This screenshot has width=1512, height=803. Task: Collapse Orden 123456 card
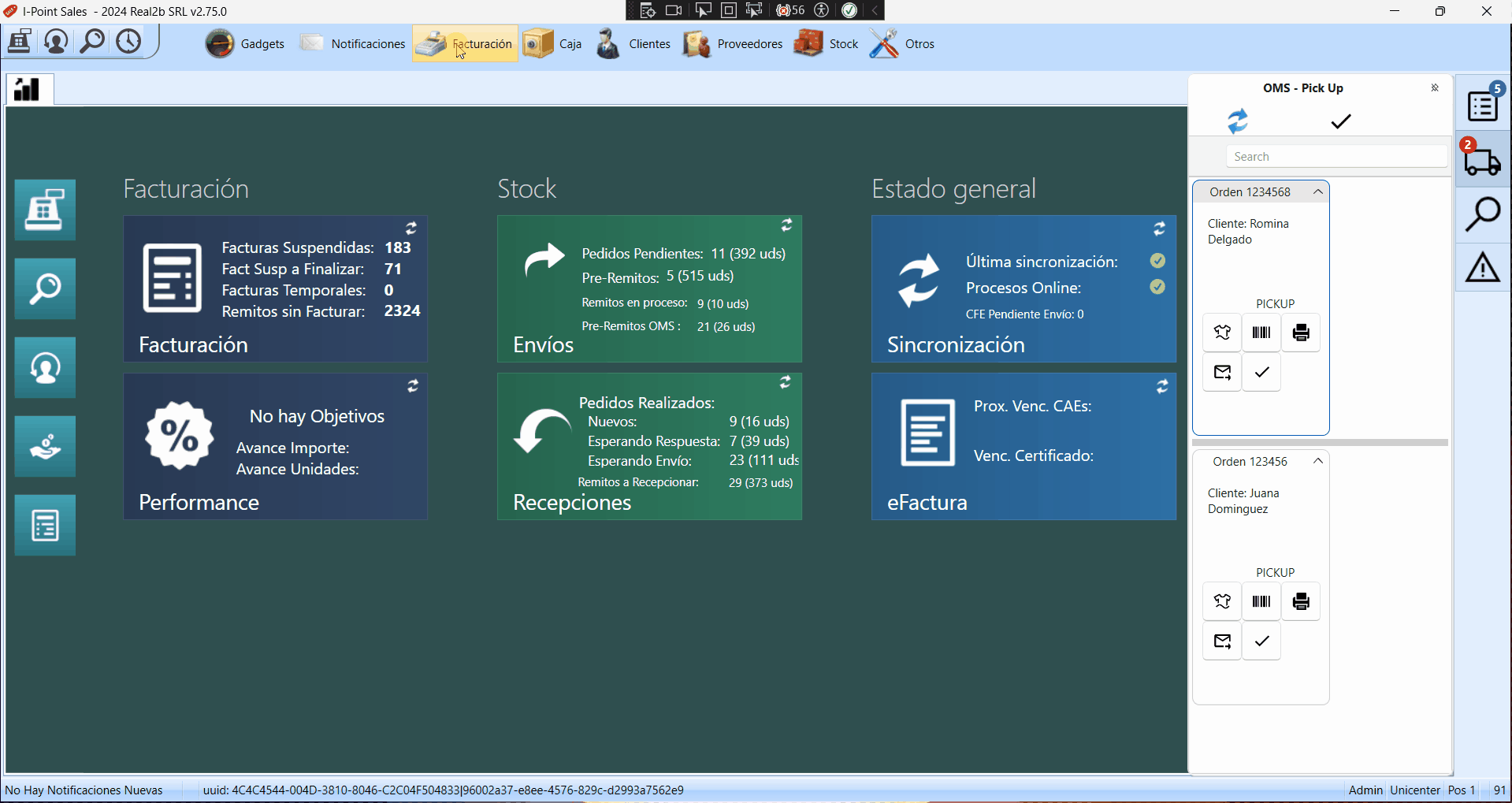pos(1317,461)
